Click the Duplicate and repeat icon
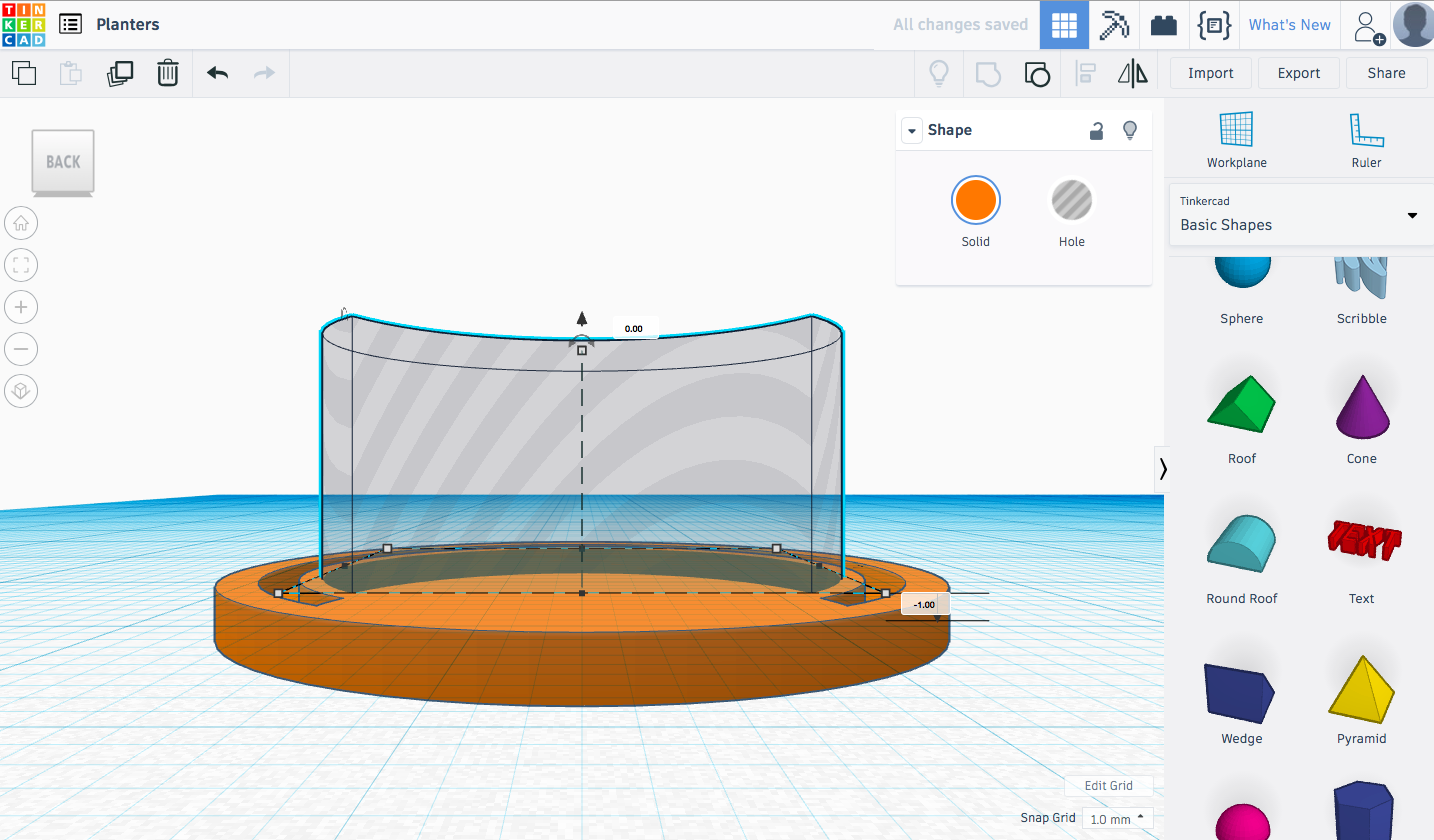This screenshot has height=840, width=1434. pos(120,73)
